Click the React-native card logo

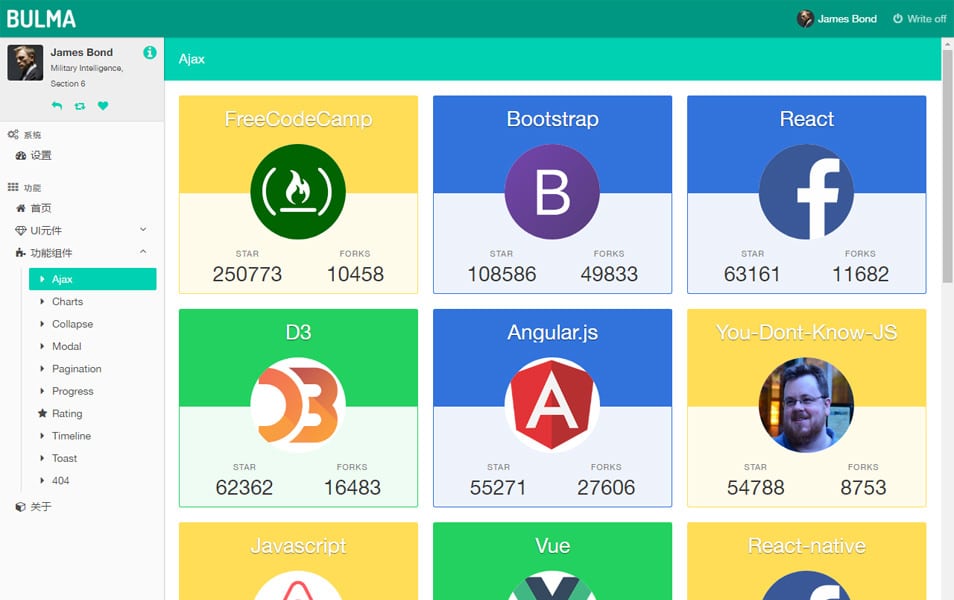[x=806, y=585]
